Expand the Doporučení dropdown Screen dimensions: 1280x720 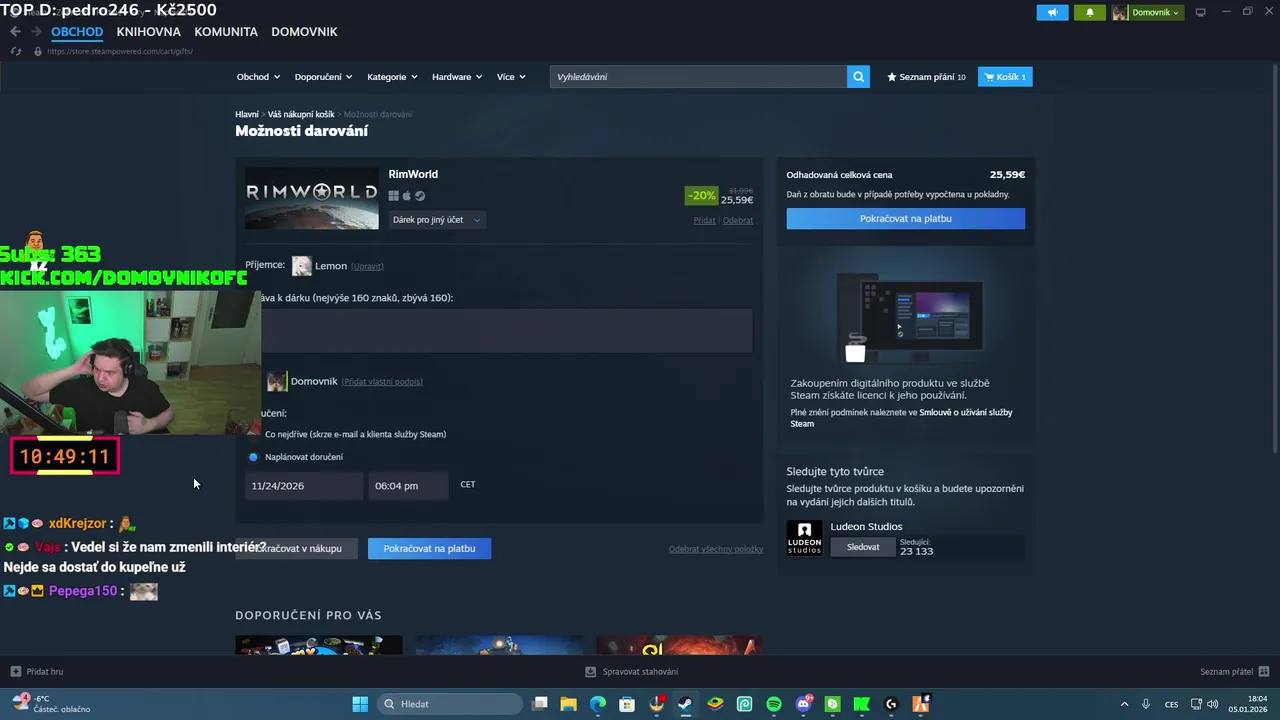point(323,77)
